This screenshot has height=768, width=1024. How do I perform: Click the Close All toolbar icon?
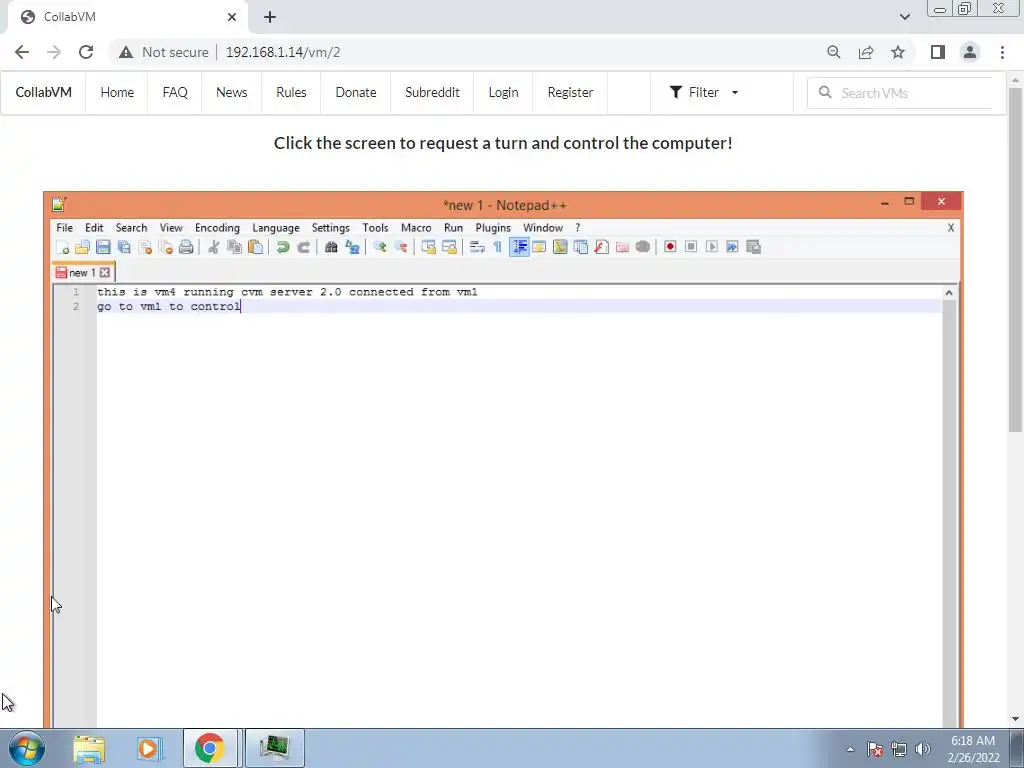click(166, 247)
